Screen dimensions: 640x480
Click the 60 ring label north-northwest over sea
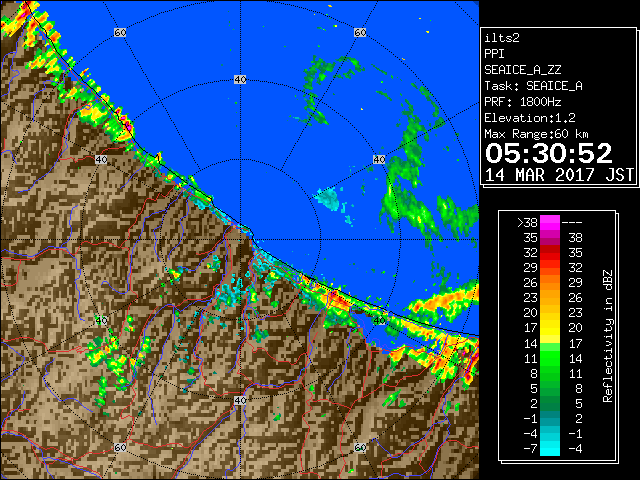(120, 32)
